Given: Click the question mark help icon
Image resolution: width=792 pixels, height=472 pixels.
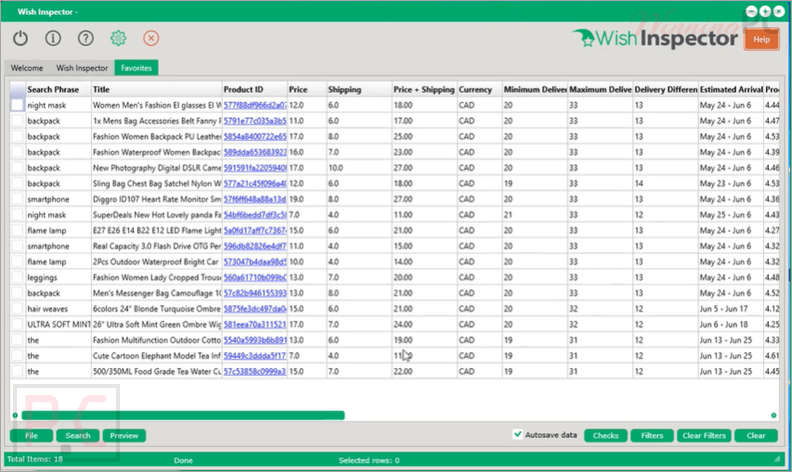Looking at the screenshot, I should pos(86,38).
